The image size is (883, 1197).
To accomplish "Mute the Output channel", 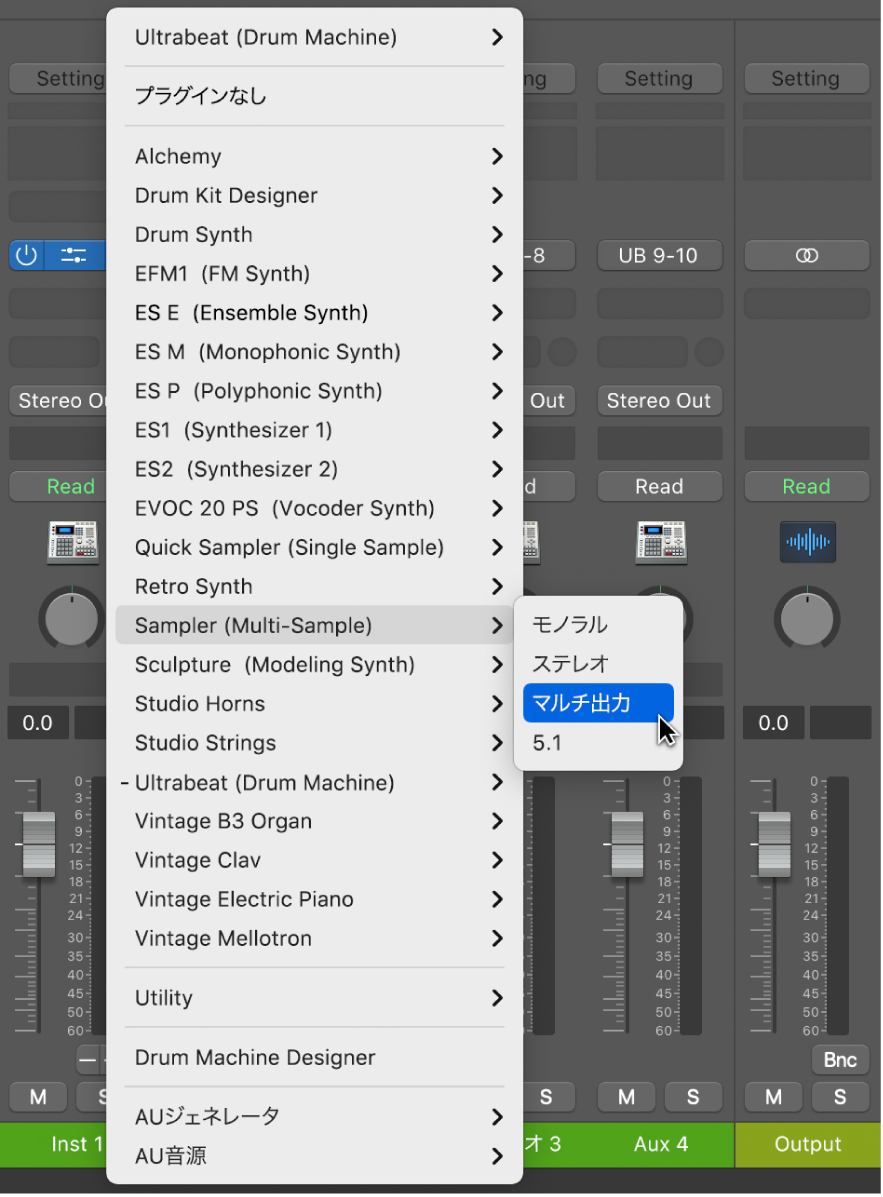I will tap(773, 1097).
